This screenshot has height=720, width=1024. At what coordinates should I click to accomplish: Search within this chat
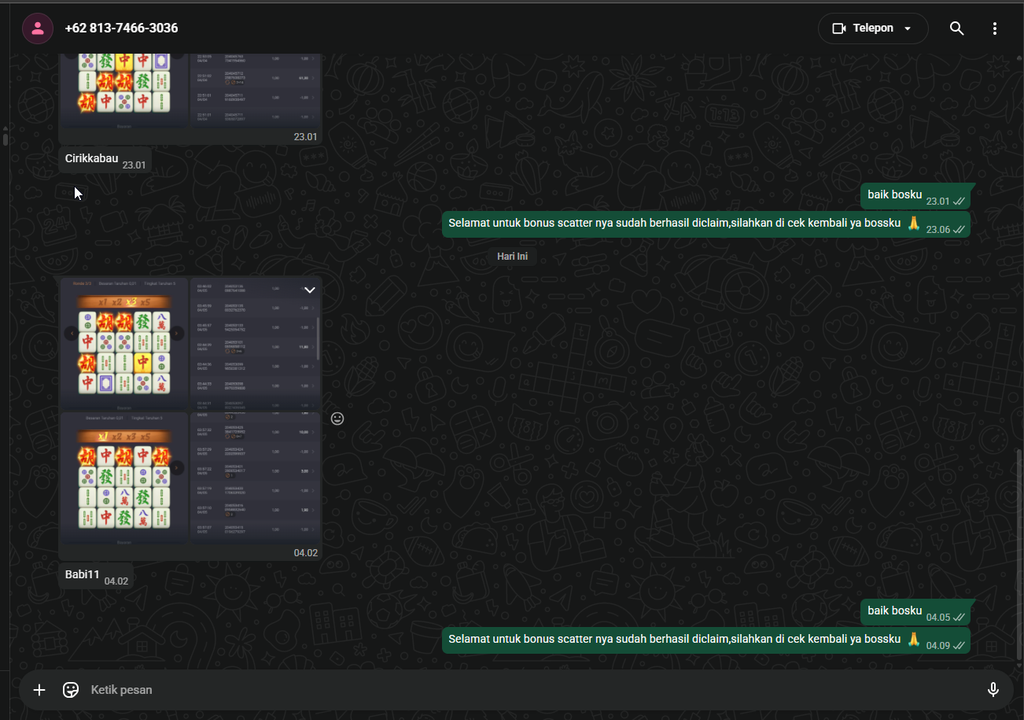pos(957,28)
